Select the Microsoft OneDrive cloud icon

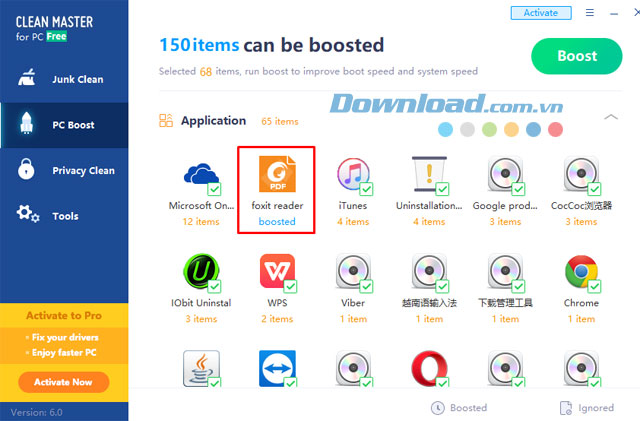(201, 175)
